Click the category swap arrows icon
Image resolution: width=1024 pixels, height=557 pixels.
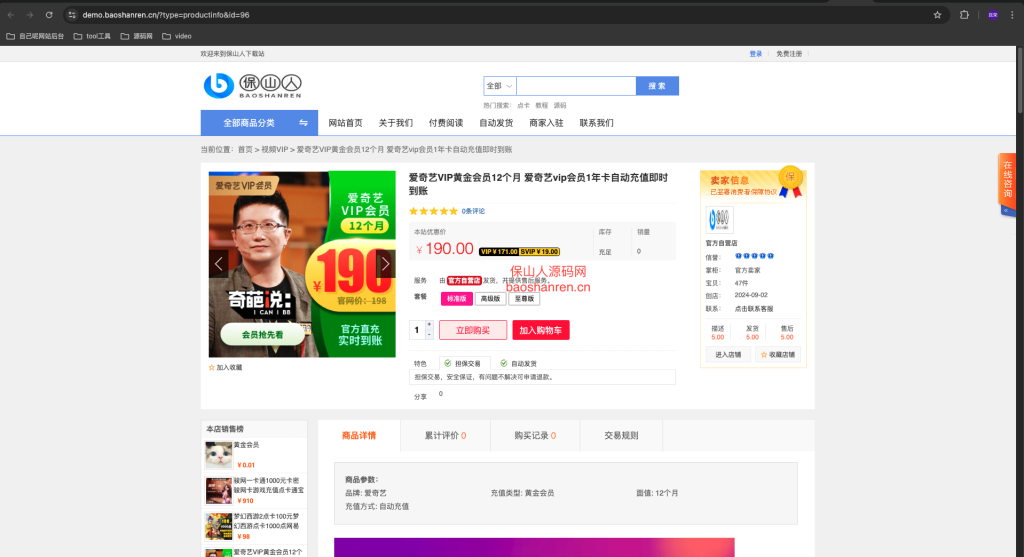303,123
